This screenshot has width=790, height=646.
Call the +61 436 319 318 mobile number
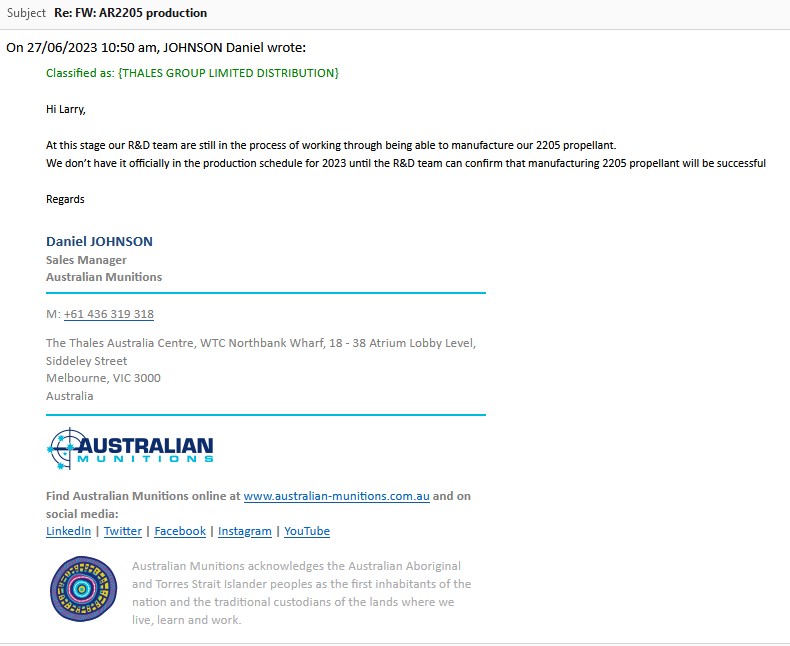click(108, 314)
